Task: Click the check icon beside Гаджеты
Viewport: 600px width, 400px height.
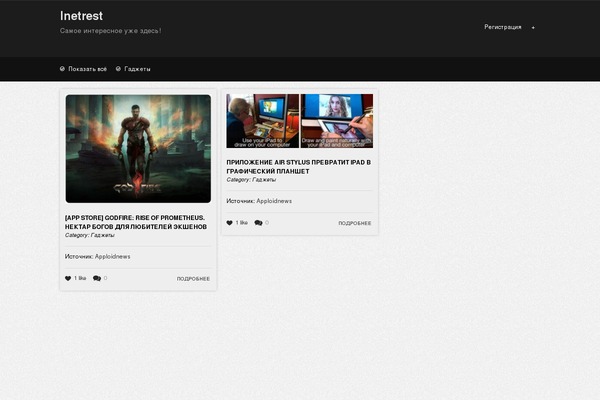Action: (x=118, y=69)
